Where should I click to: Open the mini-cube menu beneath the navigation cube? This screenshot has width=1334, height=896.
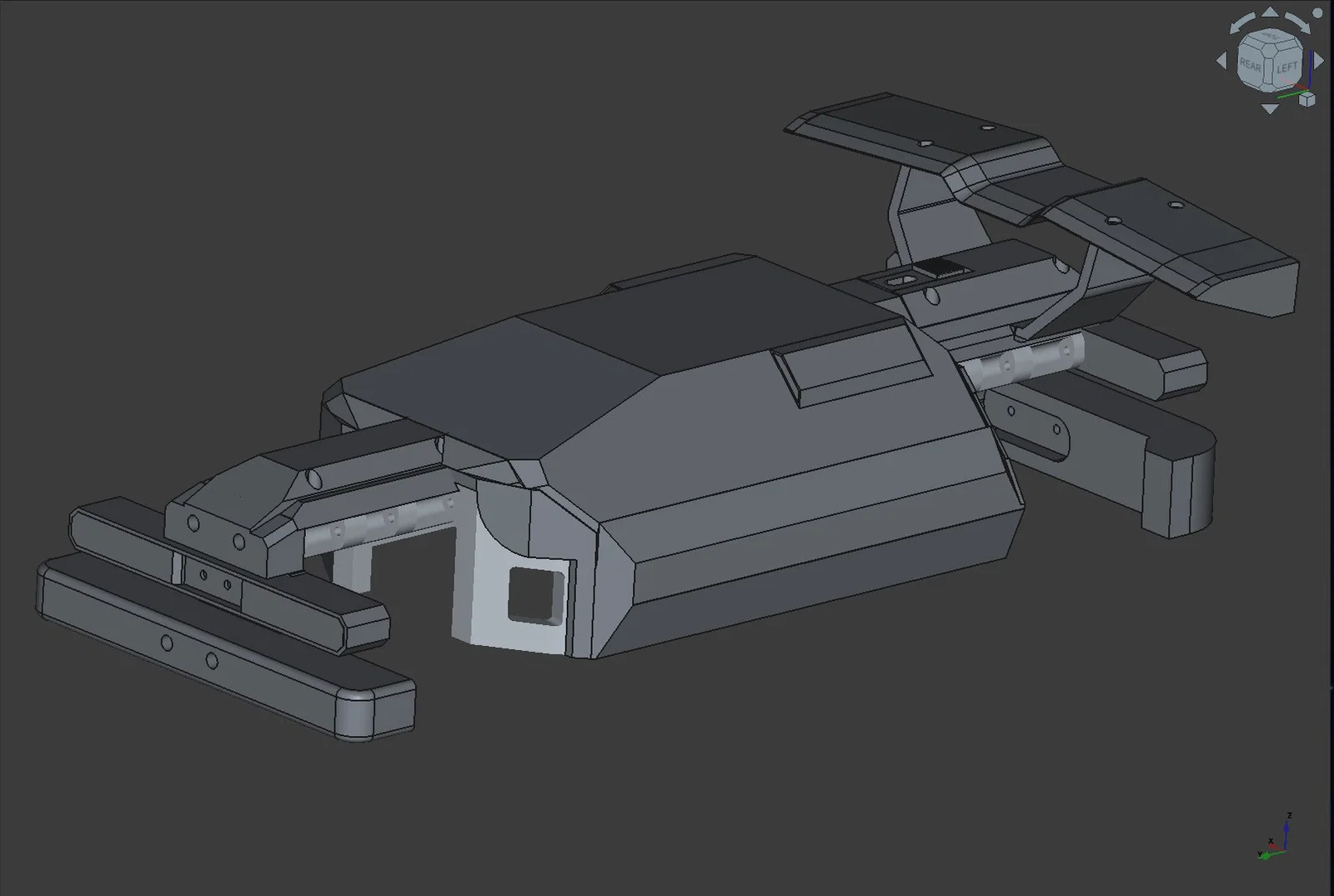pyautogui.click(x=1306, y=99)
